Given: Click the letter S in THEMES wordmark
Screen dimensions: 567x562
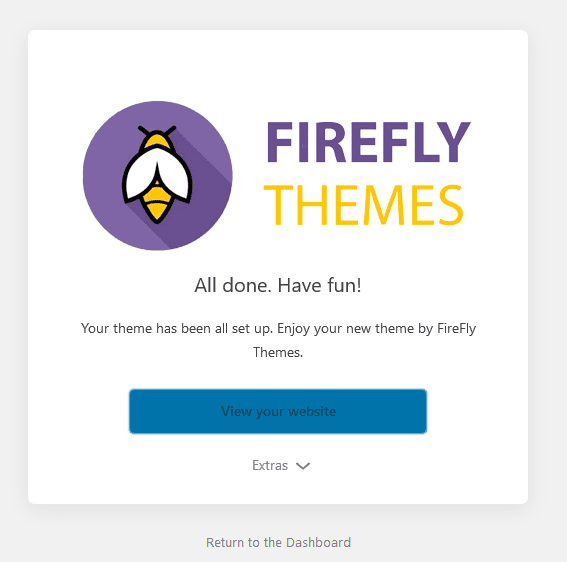Looking at the screenshot, I should point(450,205).
